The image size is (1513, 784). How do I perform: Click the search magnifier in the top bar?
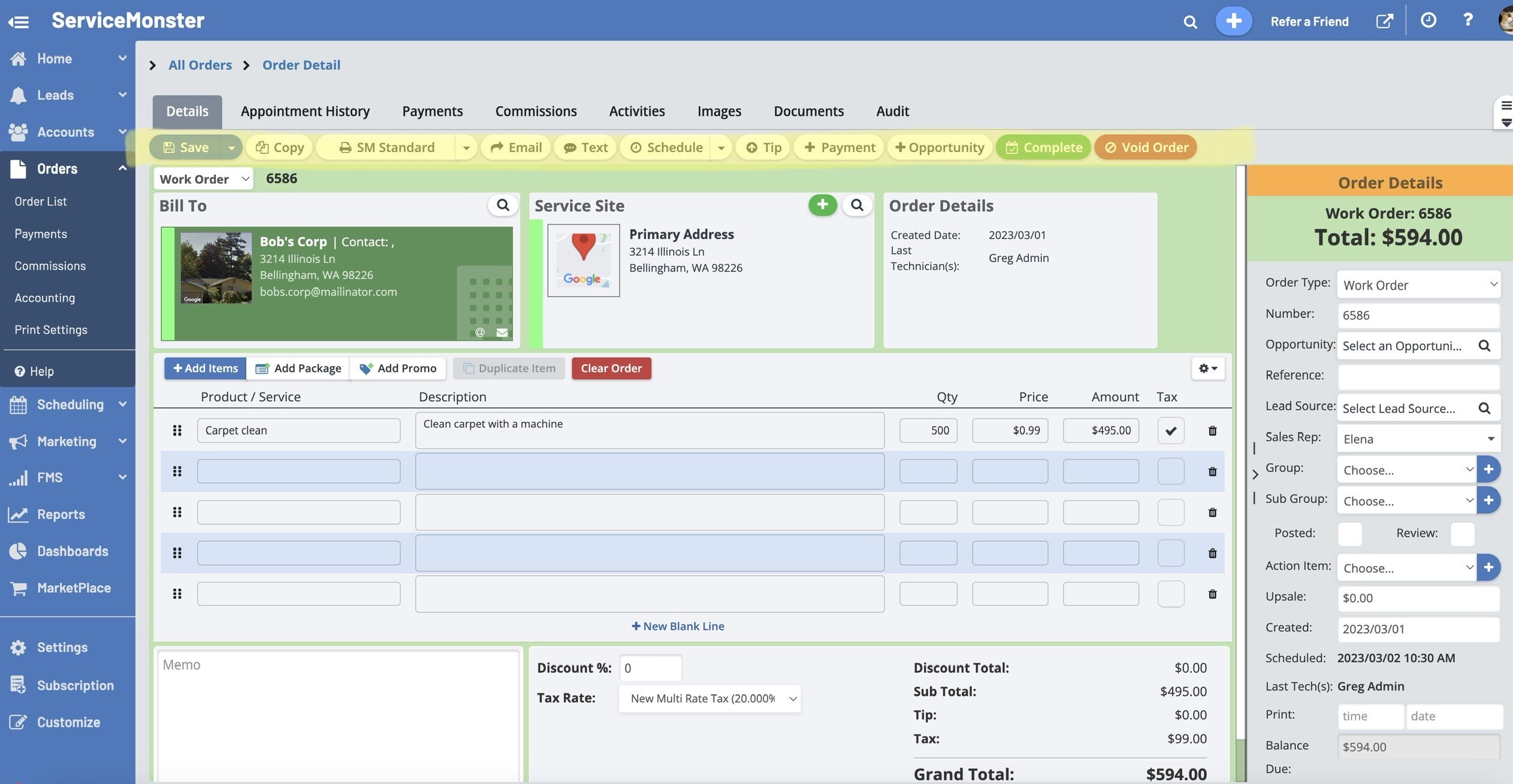coord(1190,22)
